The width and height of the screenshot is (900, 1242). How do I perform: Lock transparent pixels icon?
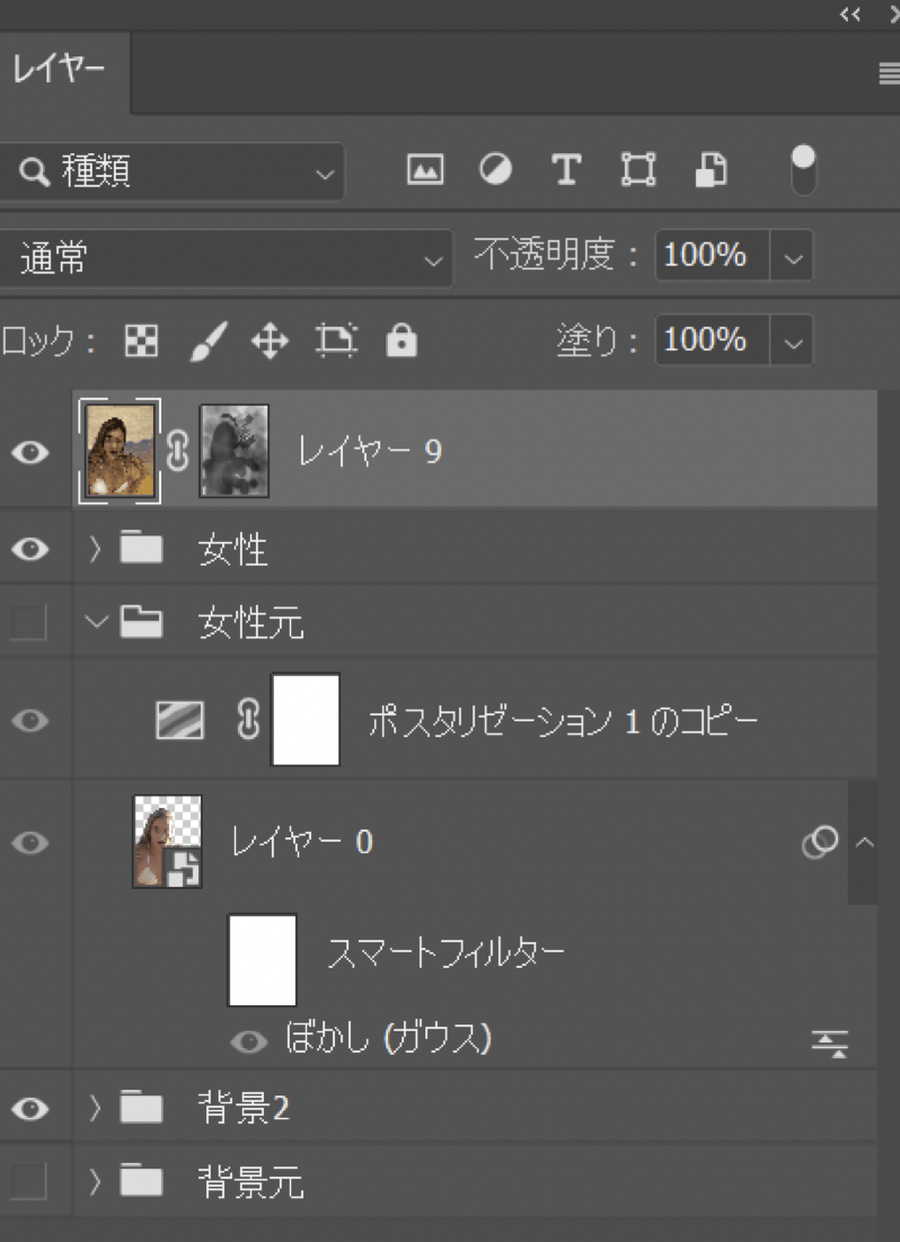click(x=141, y=342)
